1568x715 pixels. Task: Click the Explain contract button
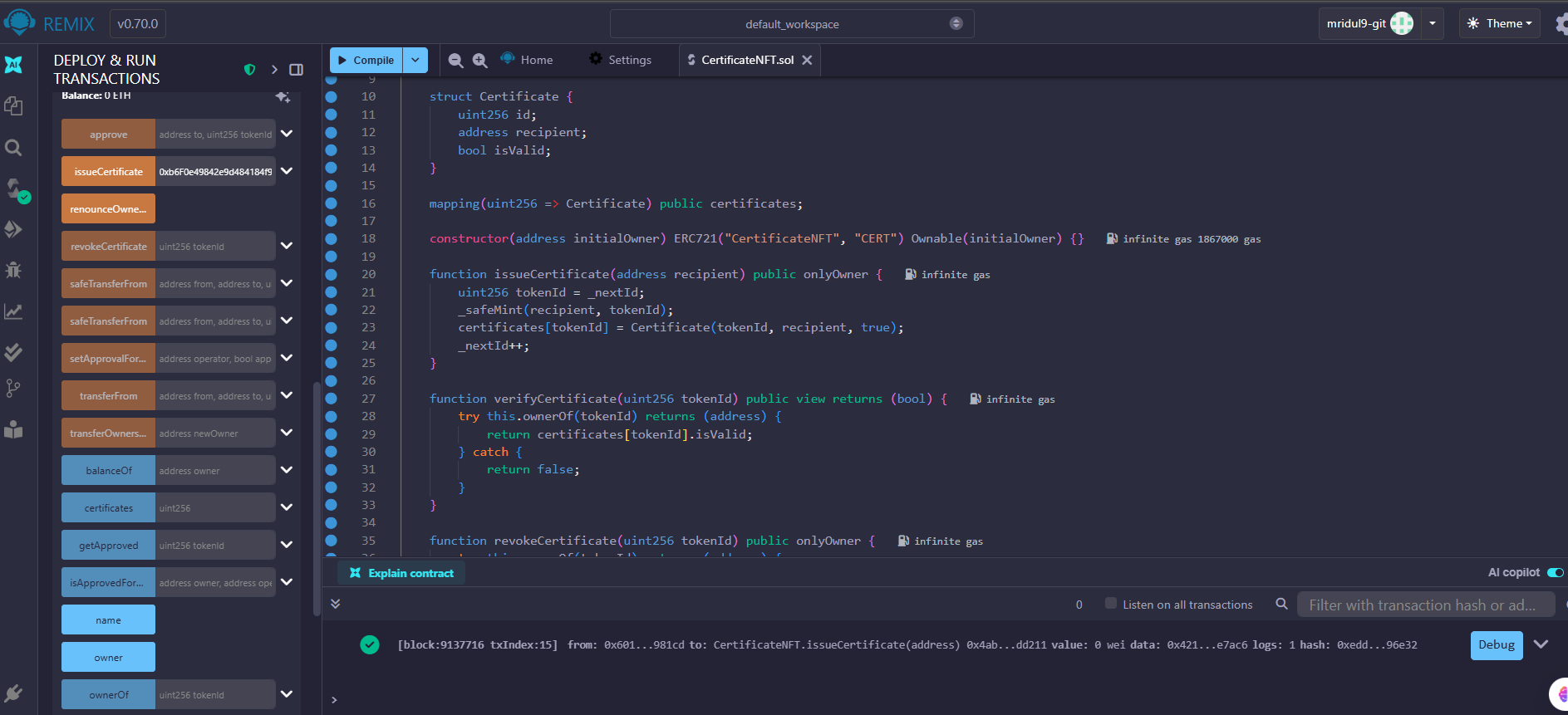point(402,573)
